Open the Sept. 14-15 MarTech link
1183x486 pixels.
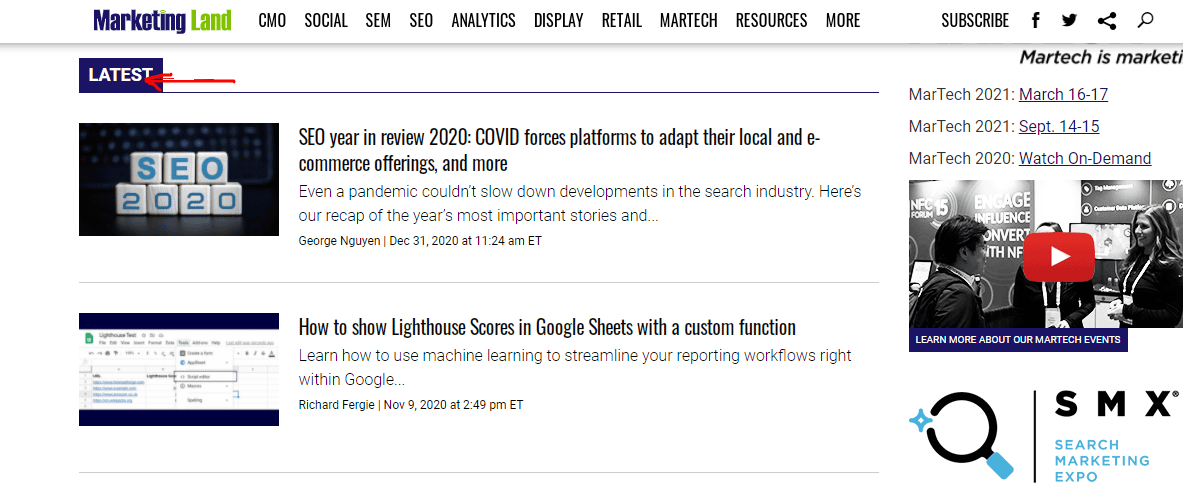click(x=1059, y=126)
